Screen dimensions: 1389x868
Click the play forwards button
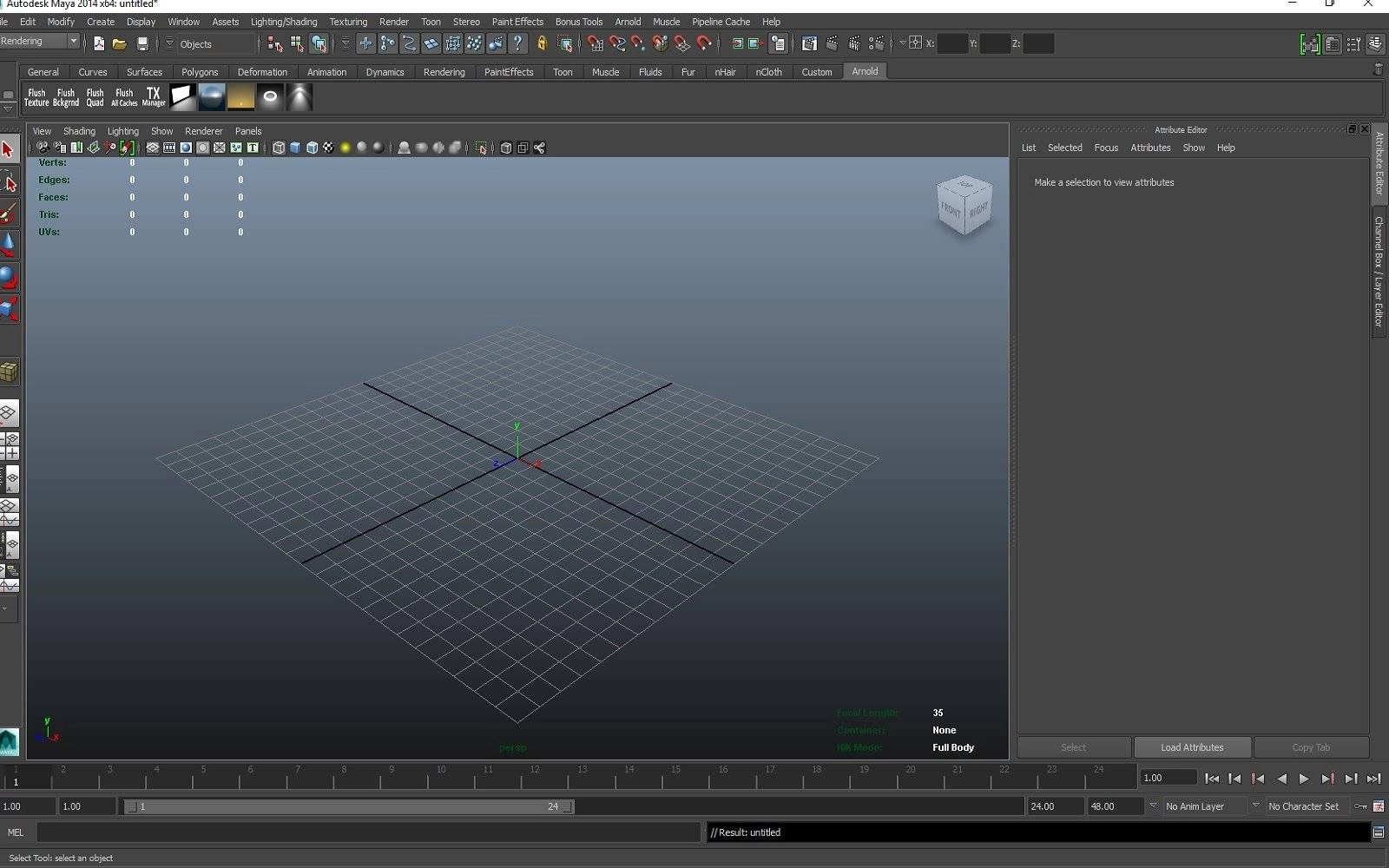tap(1304, 779)
